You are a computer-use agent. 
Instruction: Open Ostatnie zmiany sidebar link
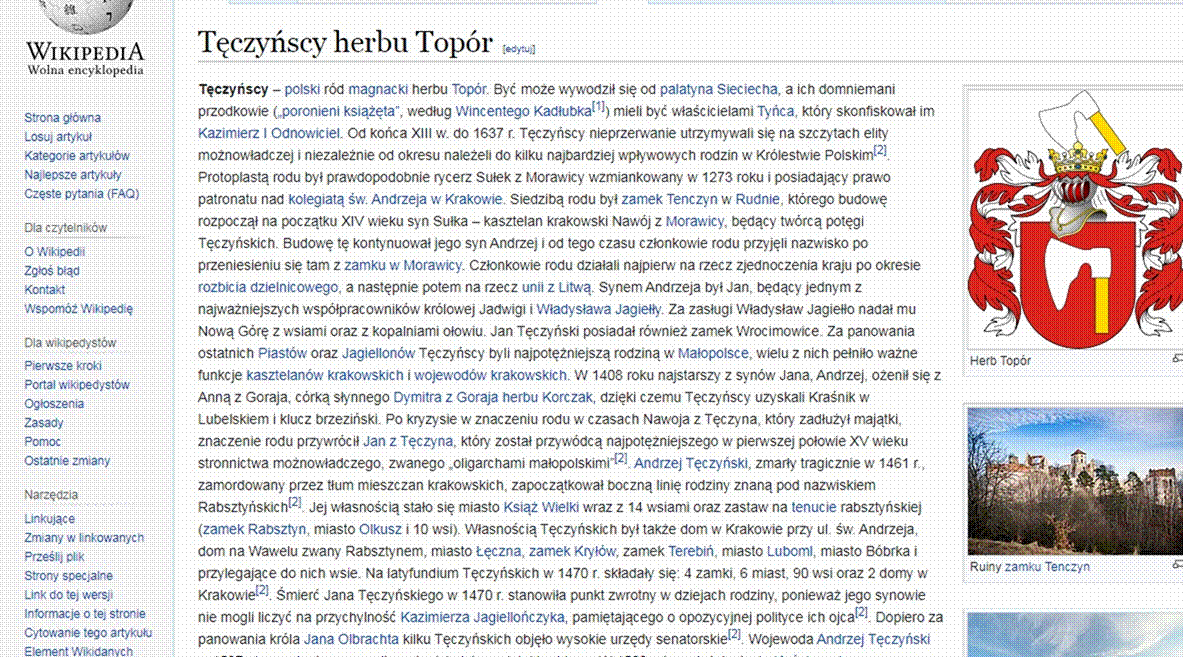[x=67, y=460]
